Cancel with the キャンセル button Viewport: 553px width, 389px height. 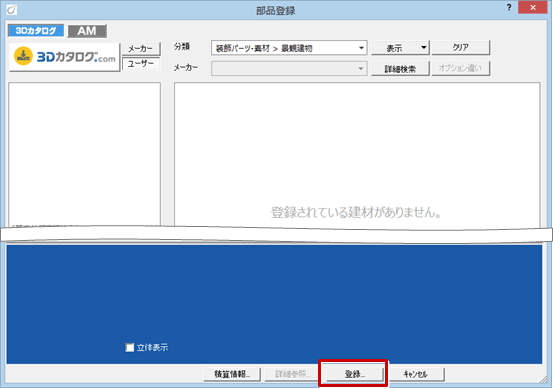click(x=415, y=374)
